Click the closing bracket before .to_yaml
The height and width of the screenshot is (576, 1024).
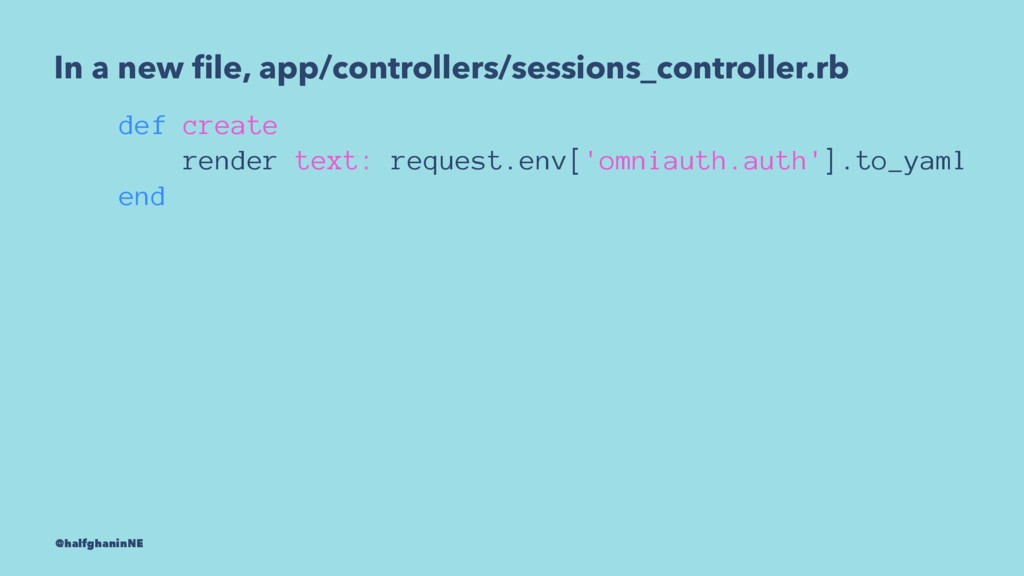point(830,161)
